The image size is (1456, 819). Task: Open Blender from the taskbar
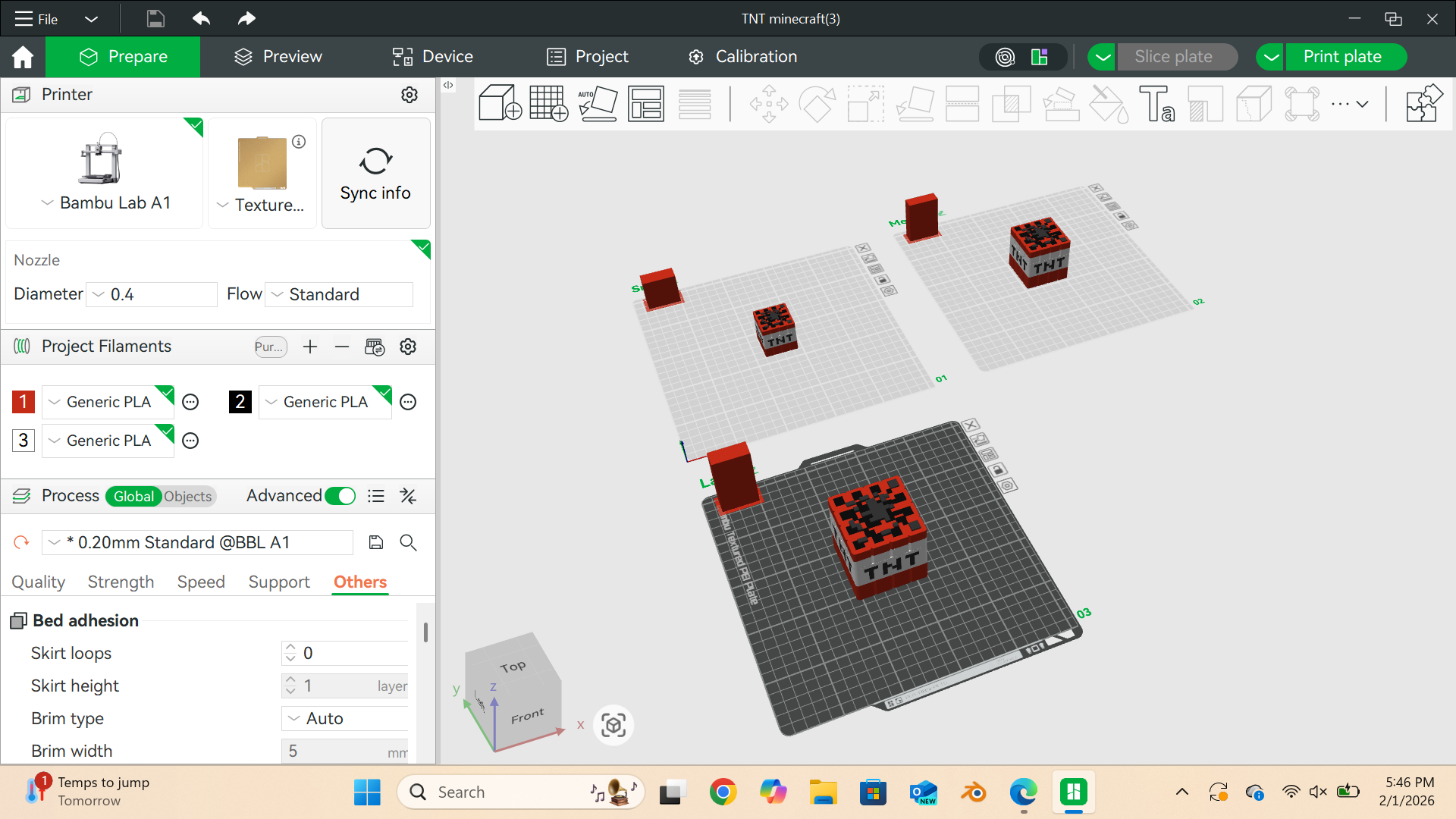(x=974, y=792)
